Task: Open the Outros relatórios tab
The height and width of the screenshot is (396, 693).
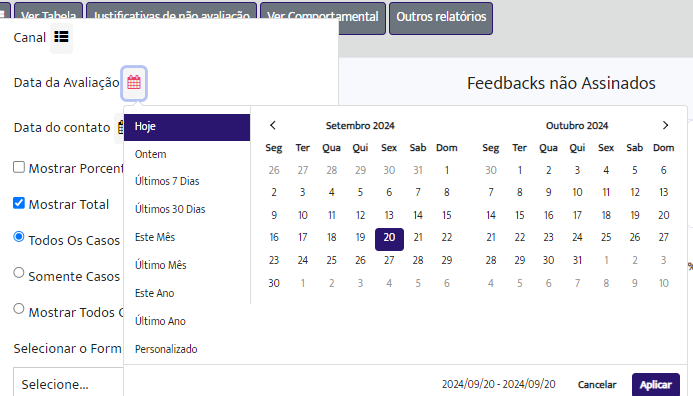Action: click(x=441, y=18)
